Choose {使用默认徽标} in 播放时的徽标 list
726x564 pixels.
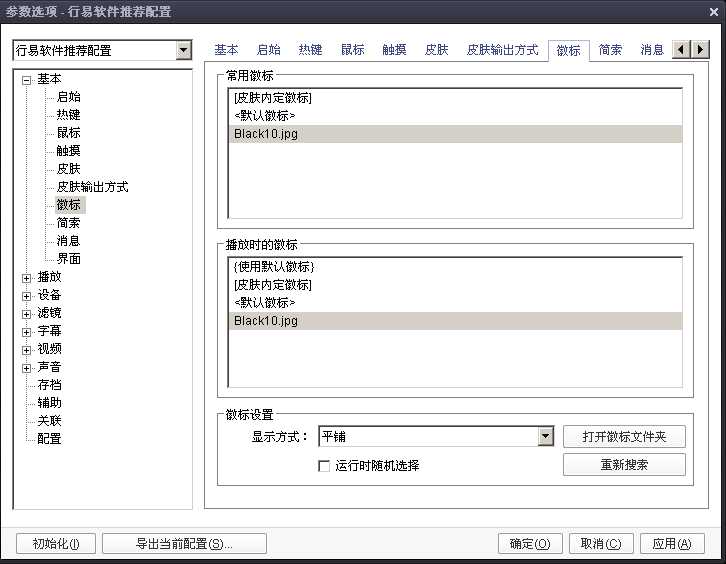(456, 267)
